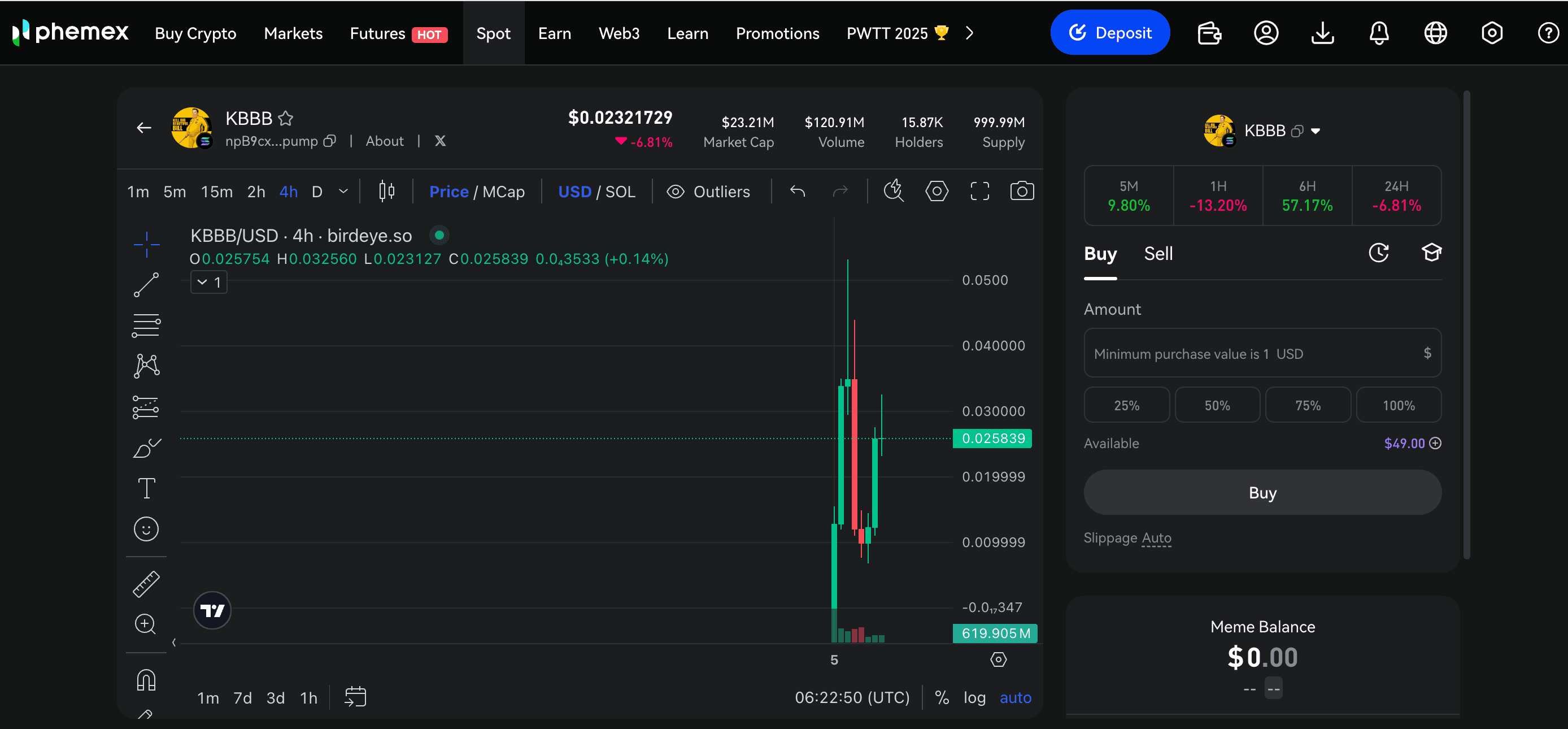Select the zoom in tool
This screenshot has width=1568, height=729.
(146, 624)
